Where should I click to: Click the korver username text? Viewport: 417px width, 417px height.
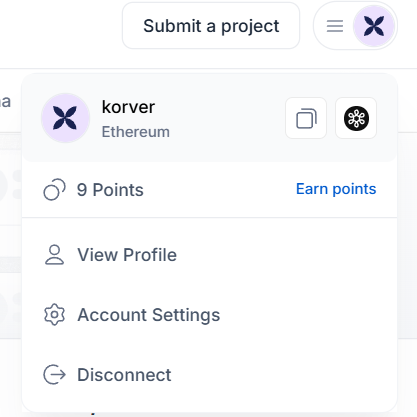pos(128,107)
